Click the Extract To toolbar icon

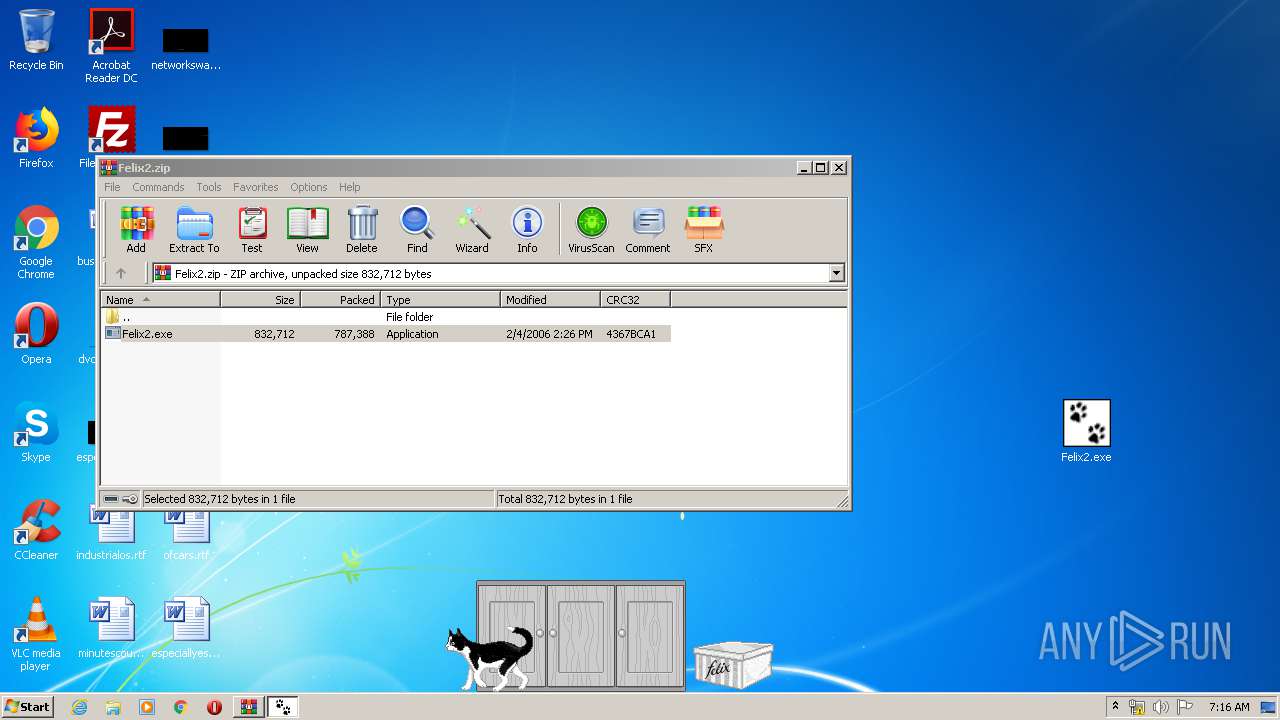click(x=194, y=230)
